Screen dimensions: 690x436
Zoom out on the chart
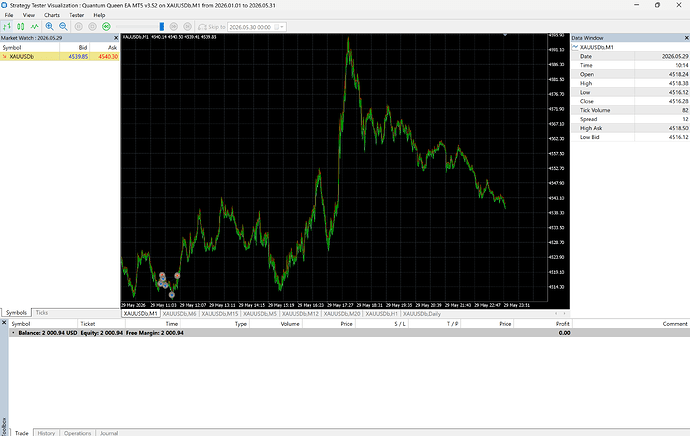pos(63,27)
